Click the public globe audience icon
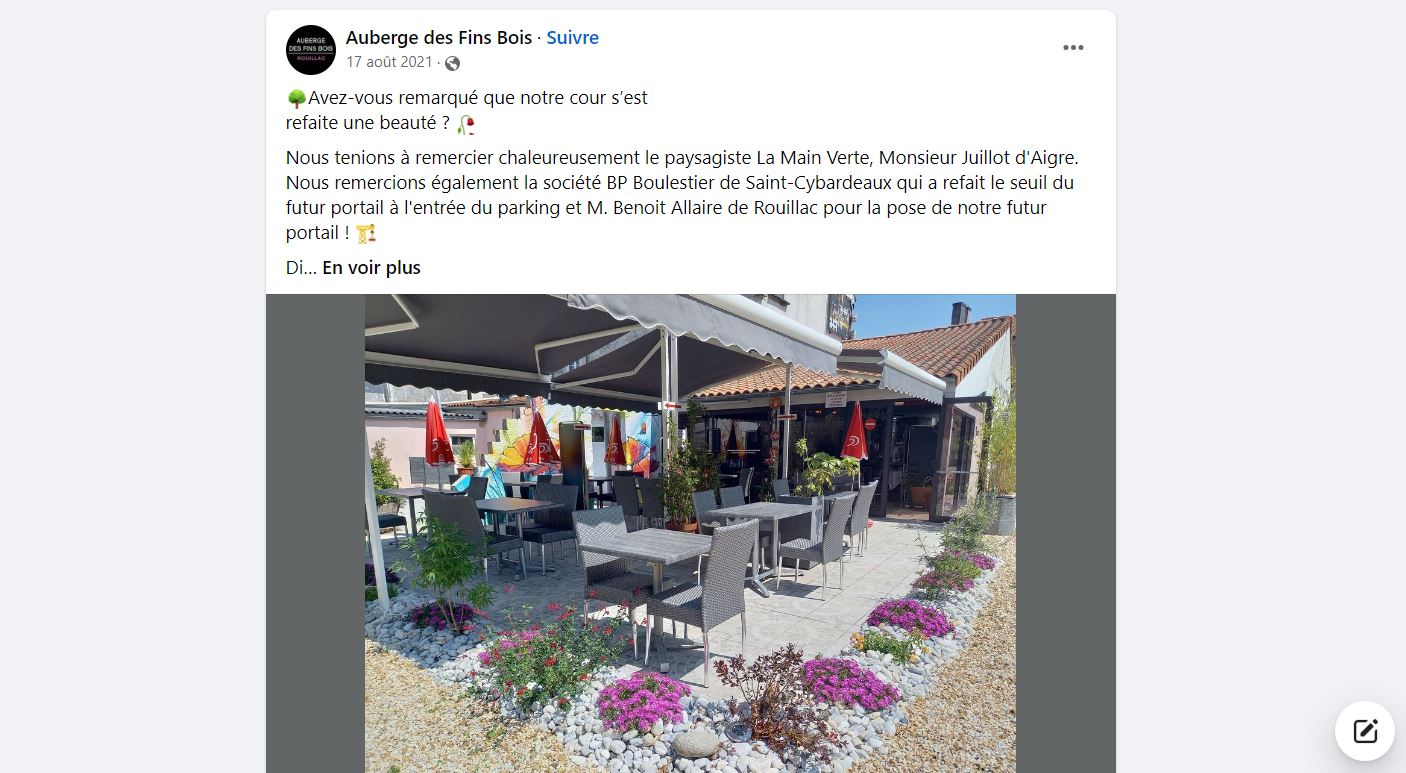The height and width of the screenshot is (773, 1406). coord(452,63)
